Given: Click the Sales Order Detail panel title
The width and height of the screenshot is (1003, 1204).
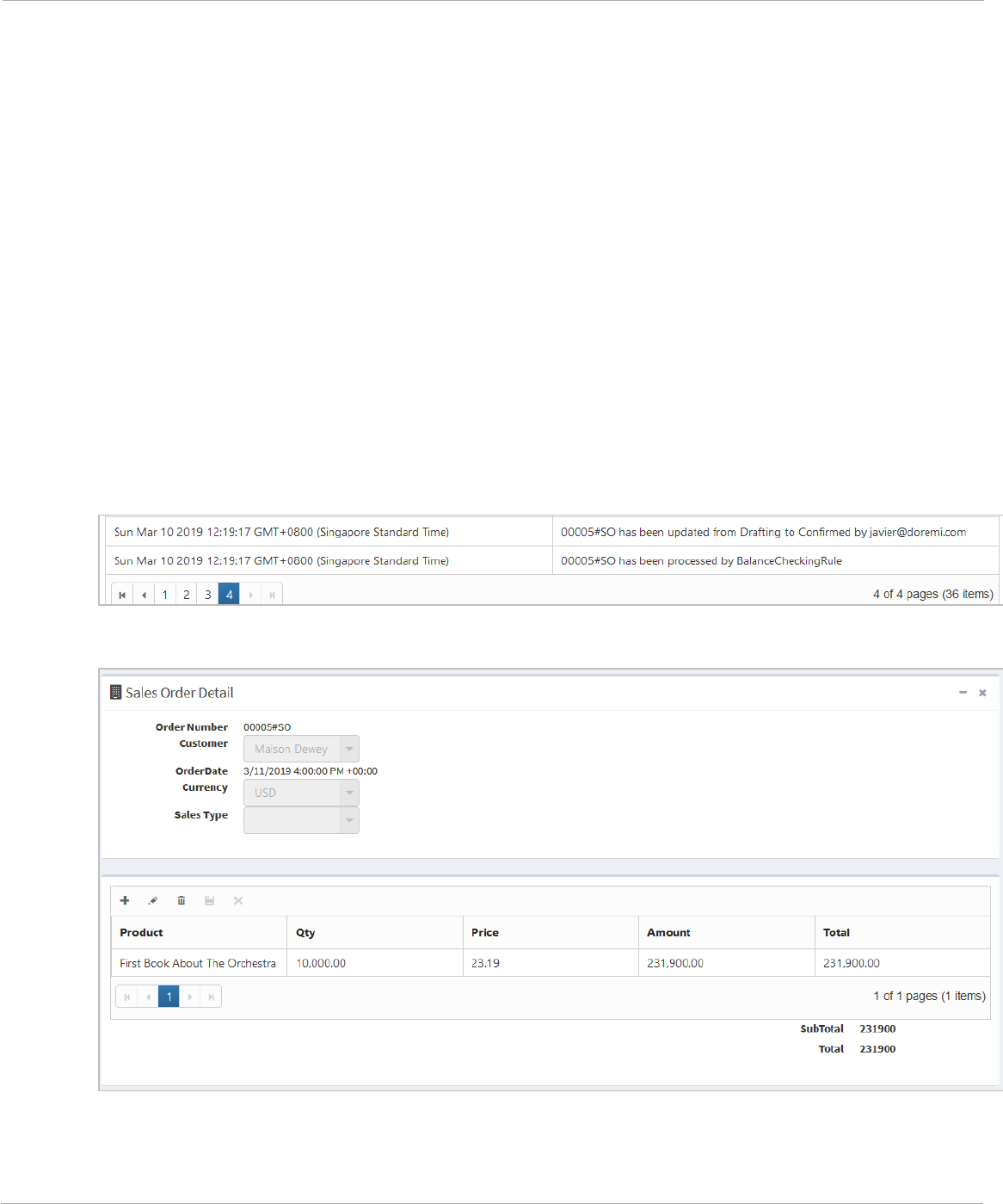Looking at the screenshot, I should coord(180,693).
